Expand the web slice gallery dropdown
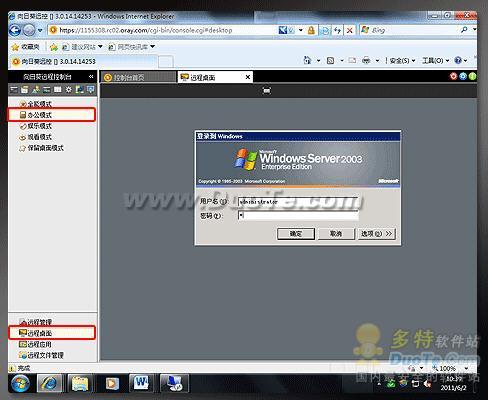Screen dimensions: 488x400 tap(152, 47)
